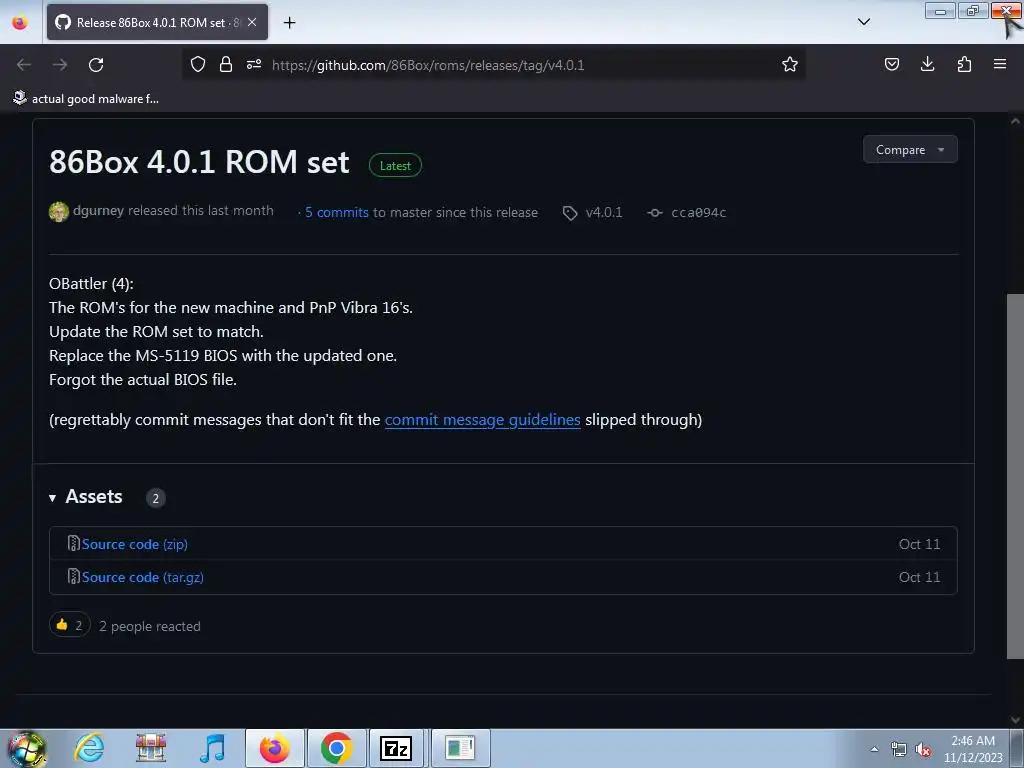Launch Internet Explorer from taskbar

coord(89,748)
